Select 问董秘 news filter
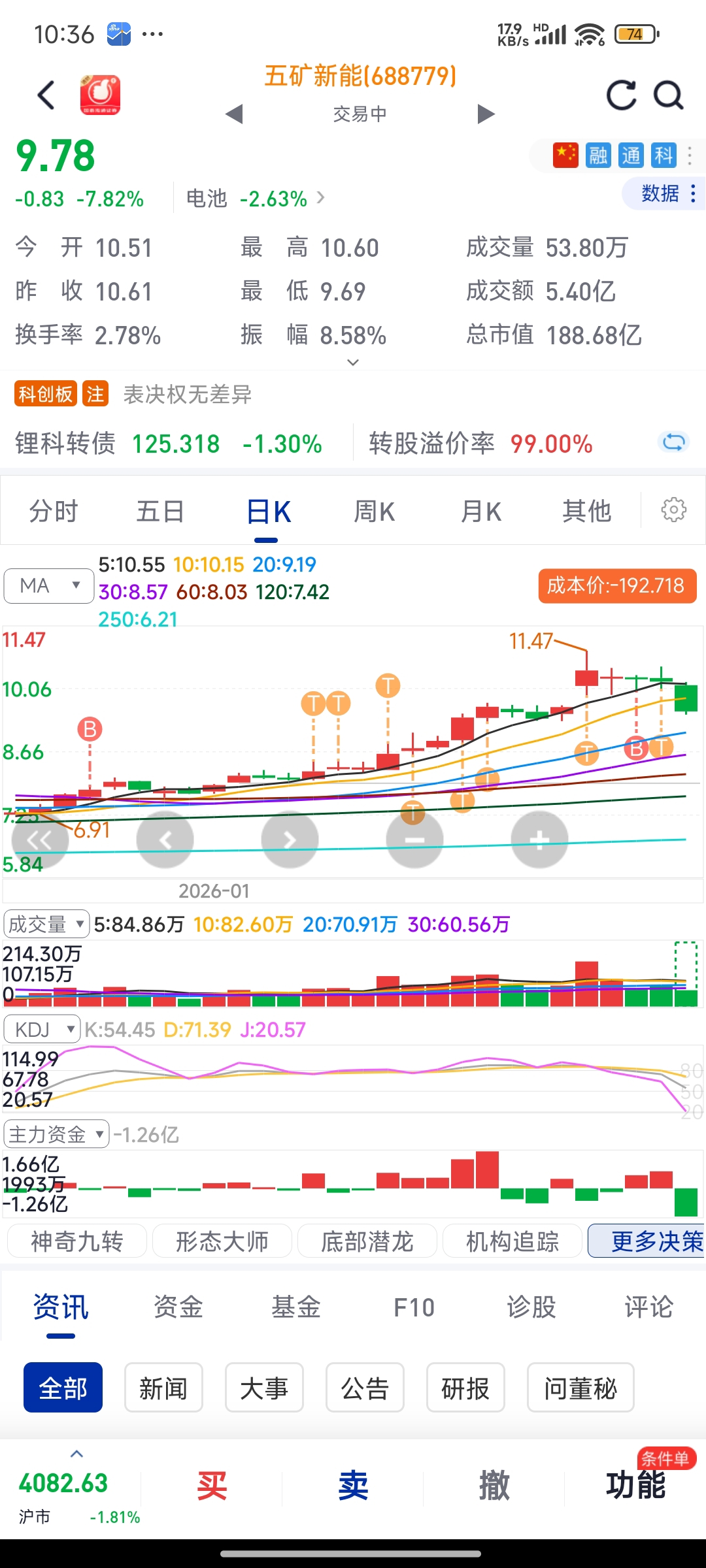706x1568 pixels. point(580,1388)
